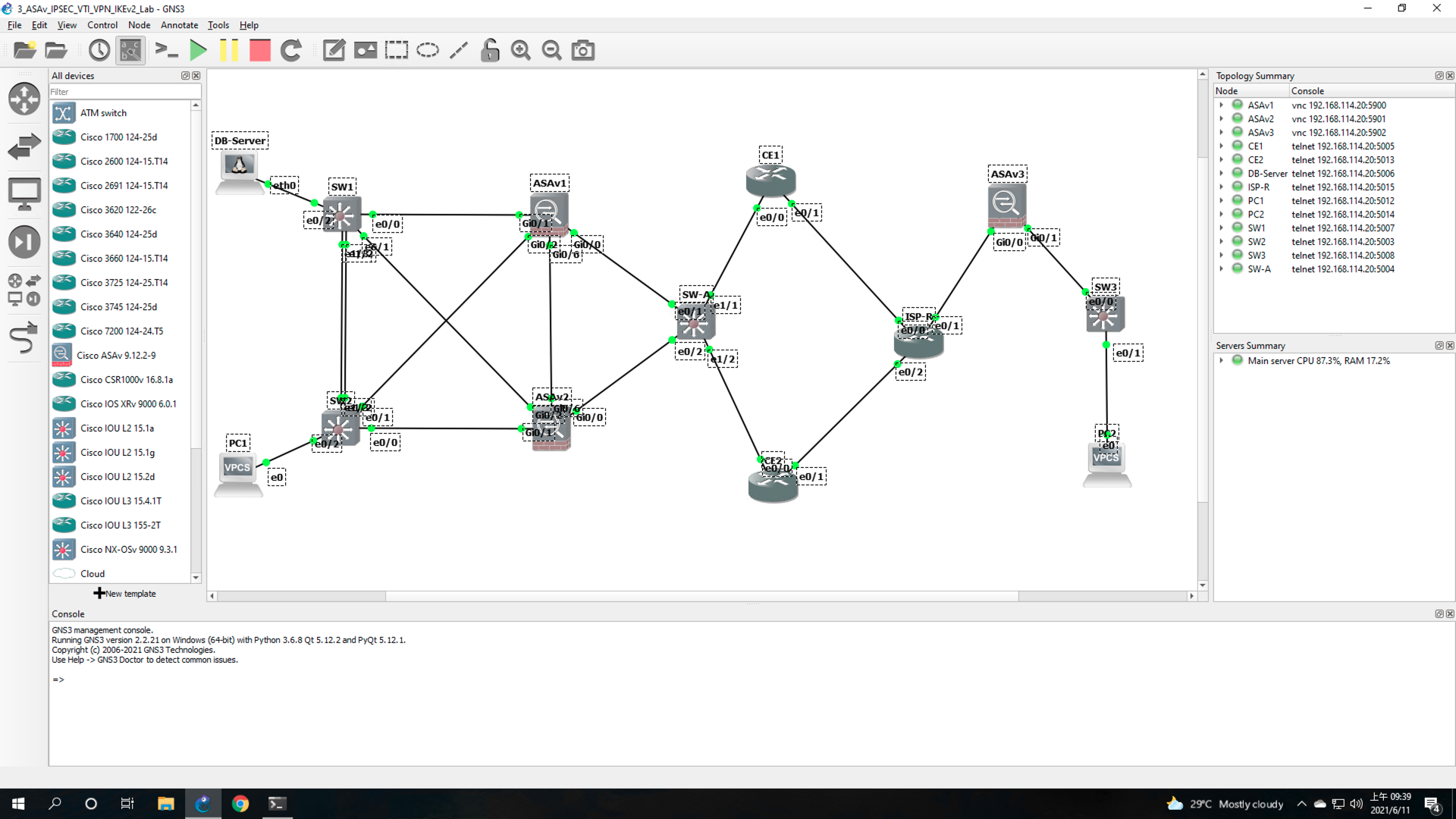The image size is (1456, 819).
Task: Click the Zoom out magnifier icon
Action: point(552,50)
